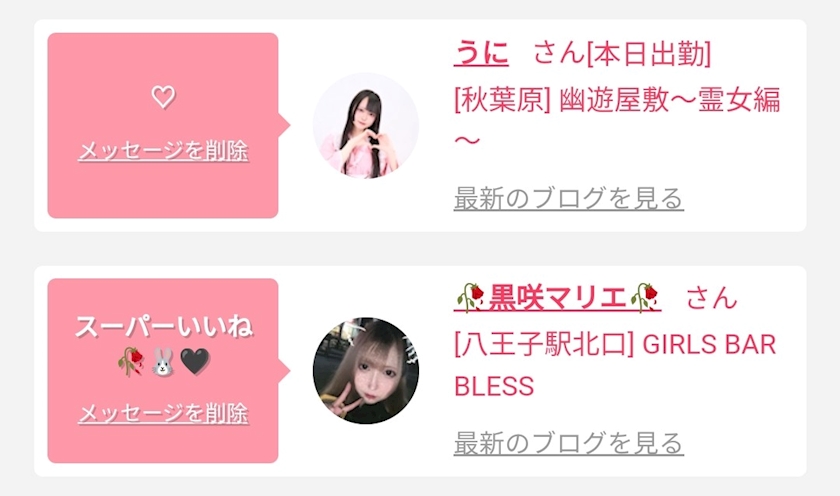Click the white heart icon in first bubble
This screenshot has height=496, width=840.
pos(163,97)
